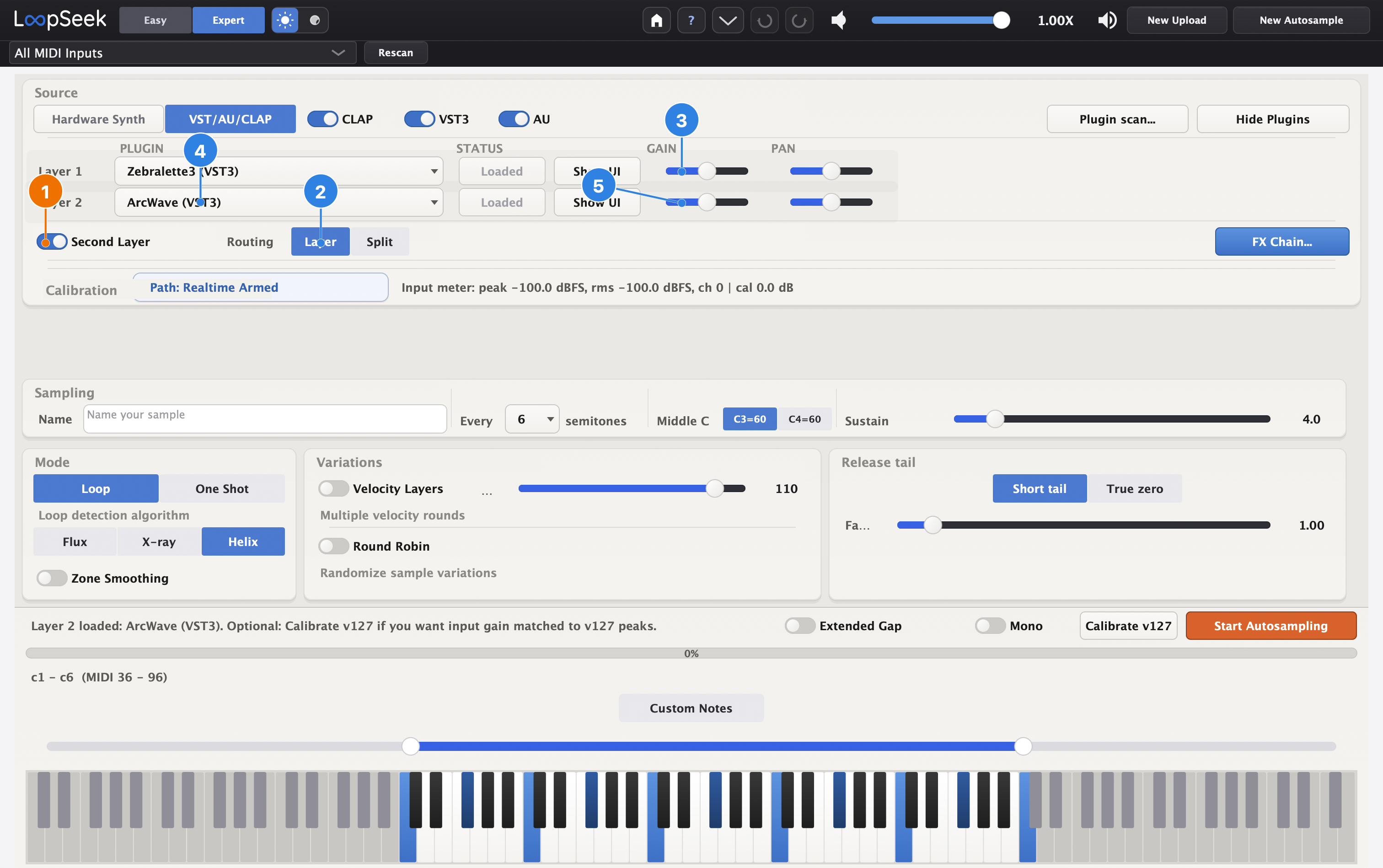The width and height of the screenshot is (1383, 868).
Task: Switch to Easy mode tab
Action: (155, 20)
